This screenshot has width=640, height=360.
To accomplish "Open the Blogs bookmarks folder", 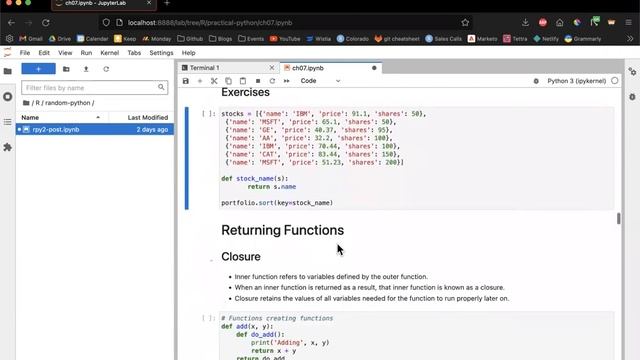I will tap(220, 39).
